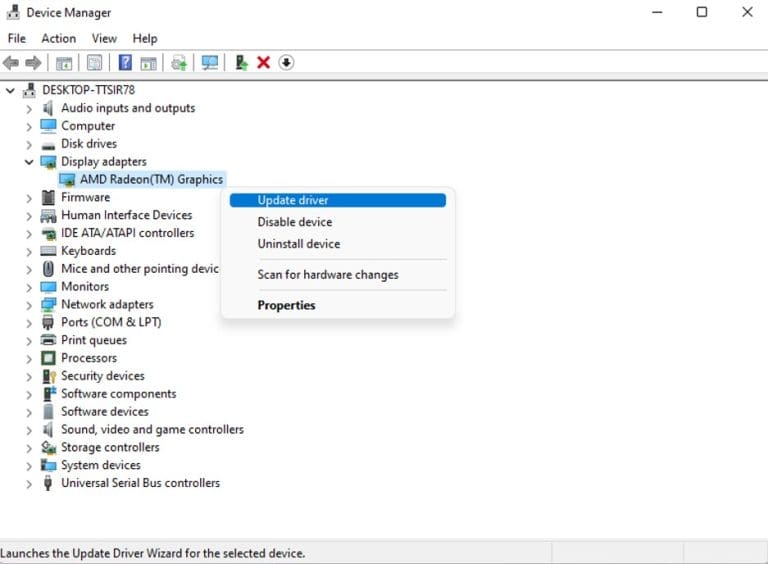This screenshot has width=768, height=564.
Task: Choose Uninstall device from context menu
Action: point(298,244)
